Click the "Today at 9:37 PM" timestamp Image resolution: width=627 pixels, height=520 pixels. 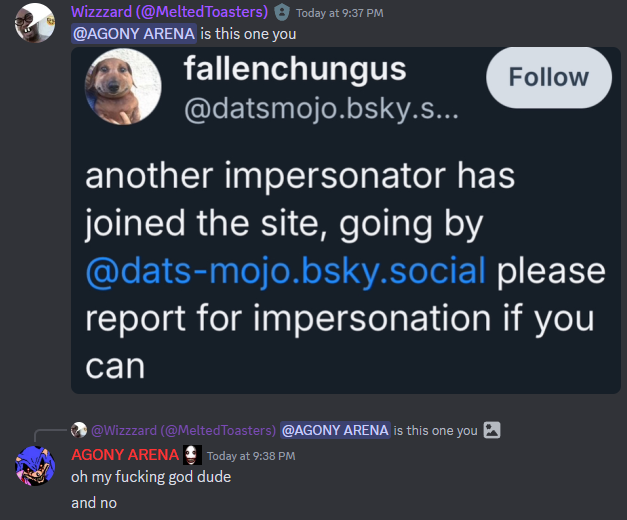tap(340, 13)
